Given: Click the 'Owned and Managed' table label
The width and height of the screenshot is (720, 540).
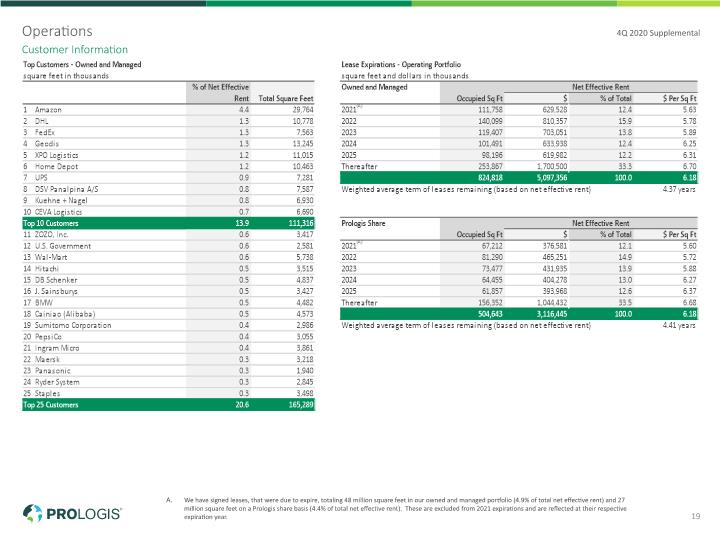Looking at the screenshot, I should click(x=374, y=87).
